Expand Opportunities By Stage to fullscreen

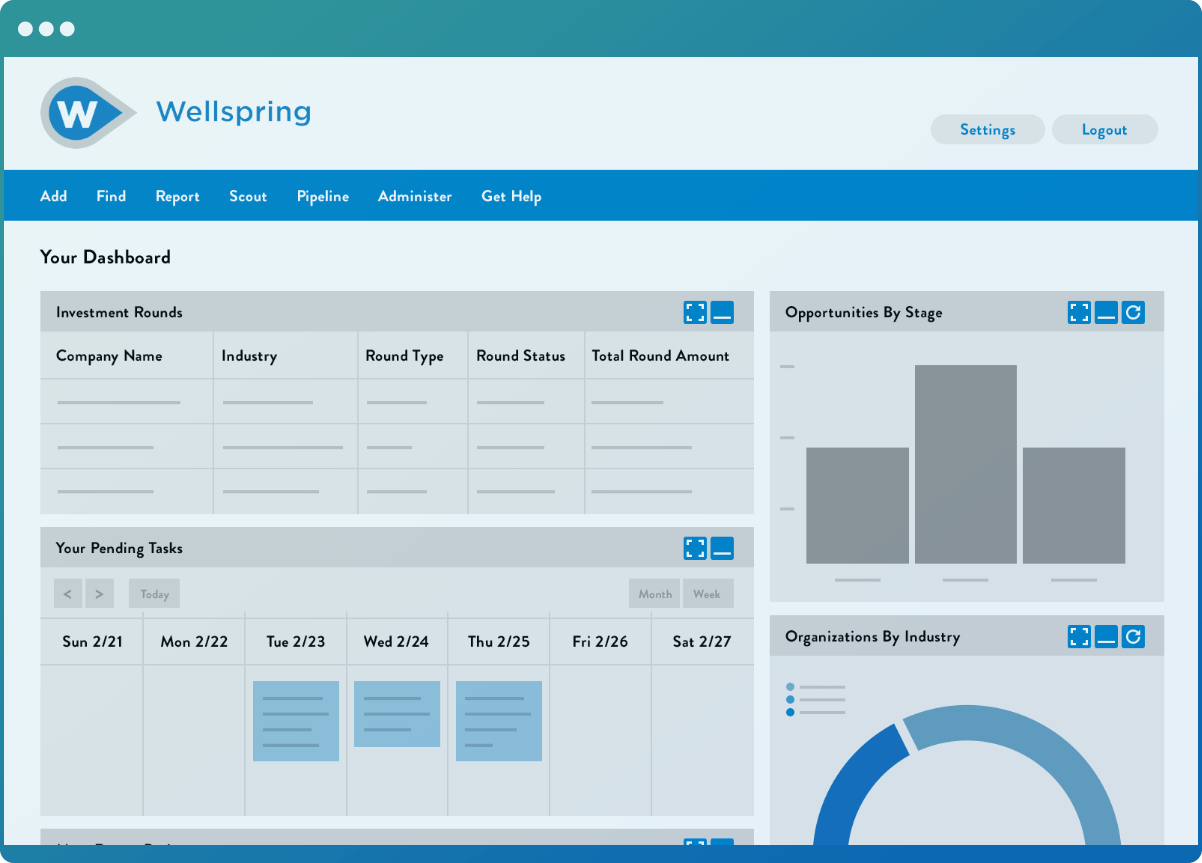1079,312
